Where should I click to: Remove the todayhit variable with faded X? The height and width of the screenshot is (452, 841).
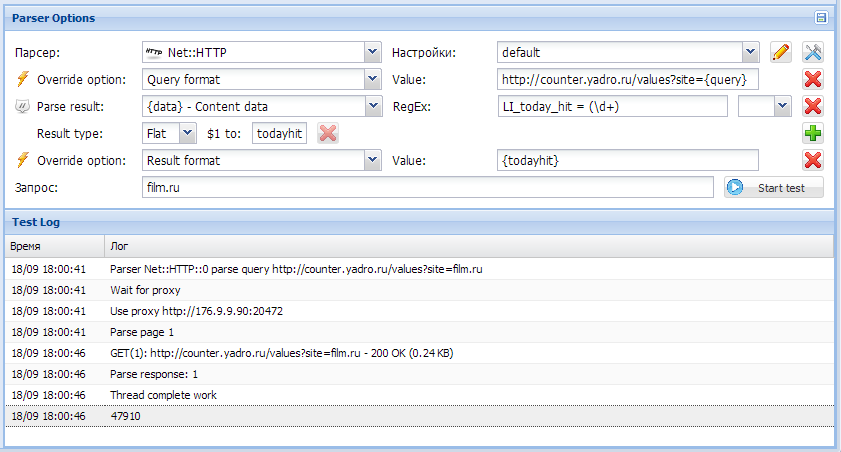tap(328, 133)
